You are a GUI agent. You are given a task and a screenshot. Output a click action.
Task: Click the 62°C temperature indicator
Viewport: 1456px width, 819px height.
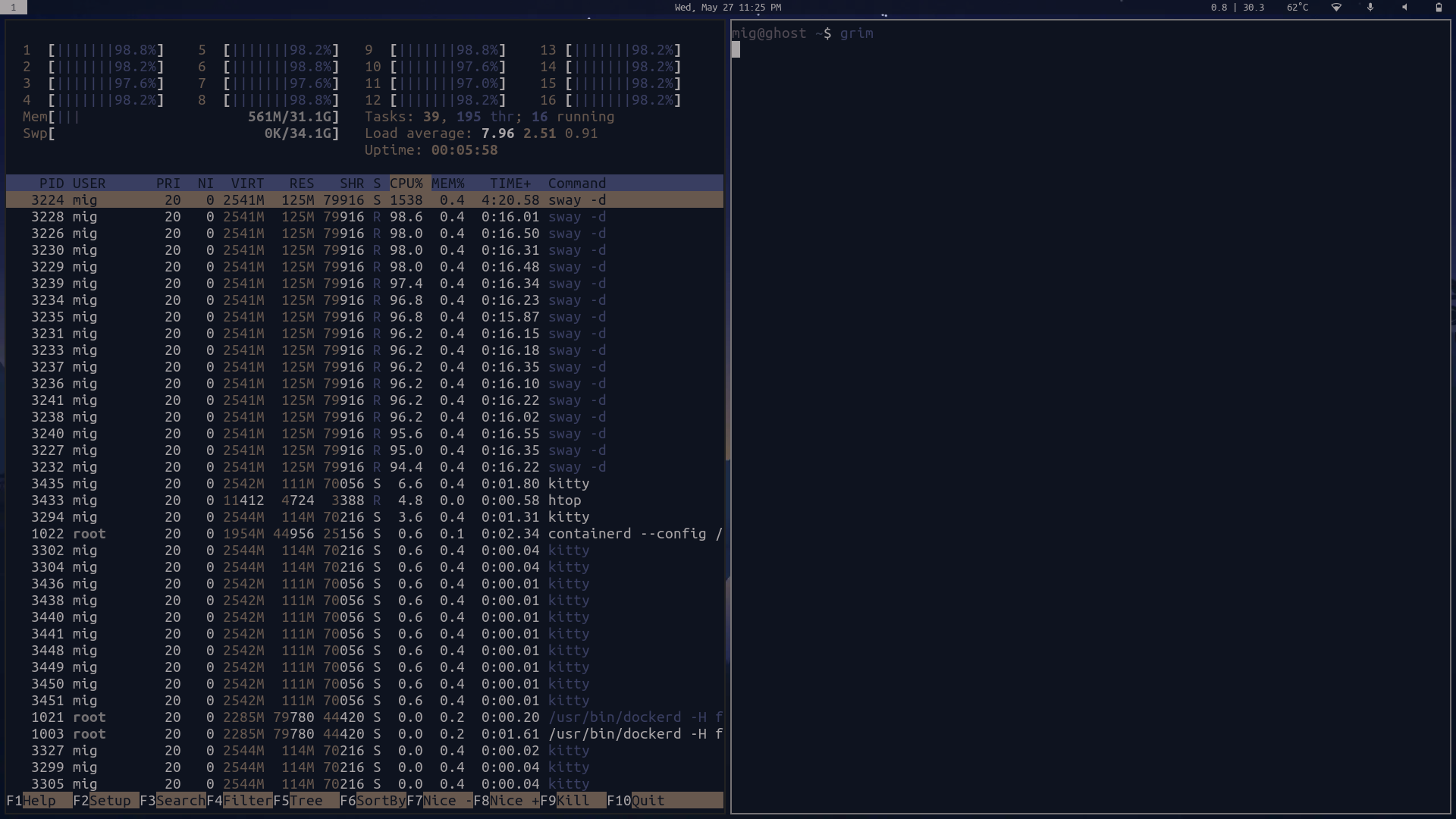click(x=1298, y=8)
